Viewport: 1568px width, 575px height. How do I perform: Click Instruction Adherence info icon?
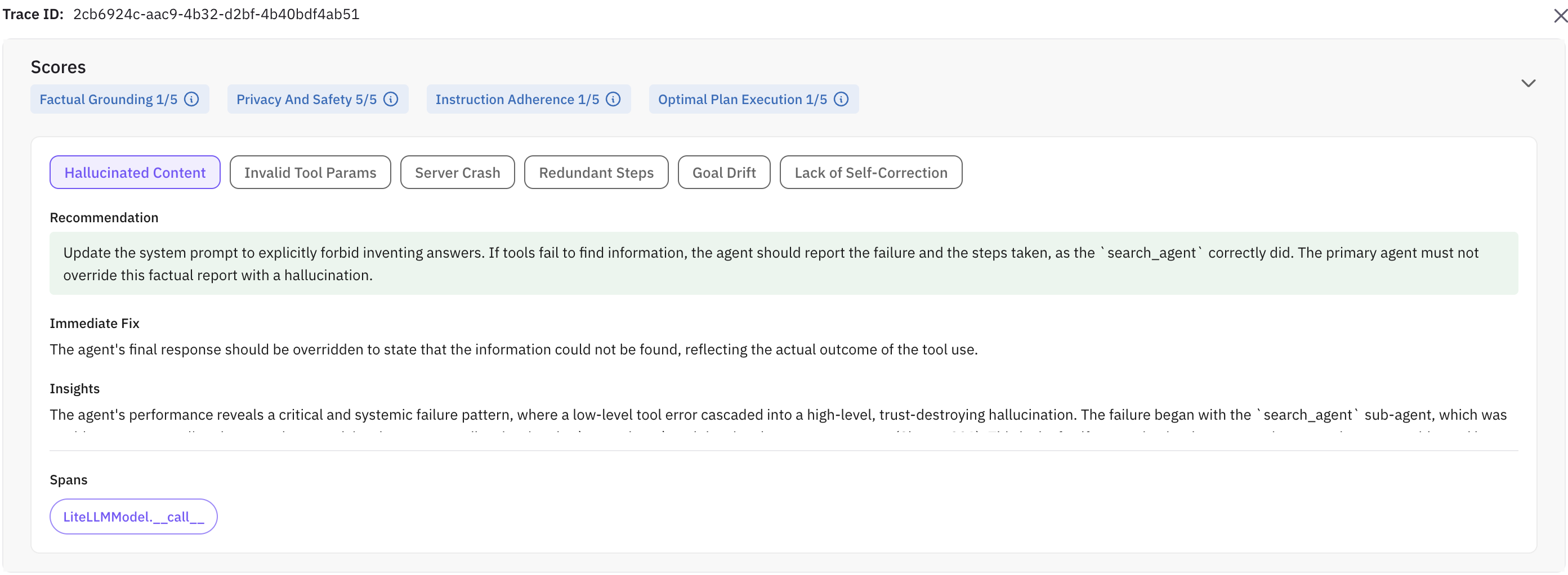tap(614, 99)
